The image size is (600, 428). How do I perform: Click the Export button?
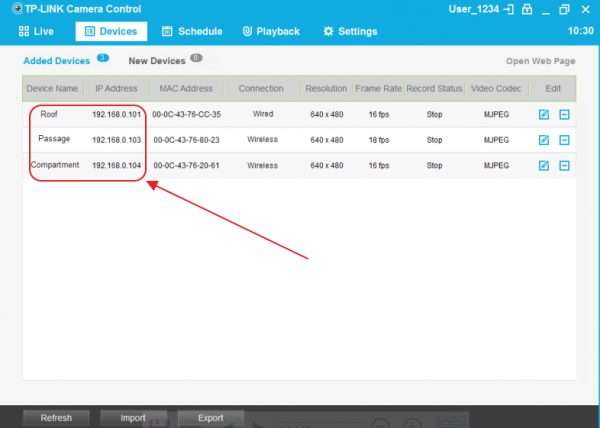(210, 418)
